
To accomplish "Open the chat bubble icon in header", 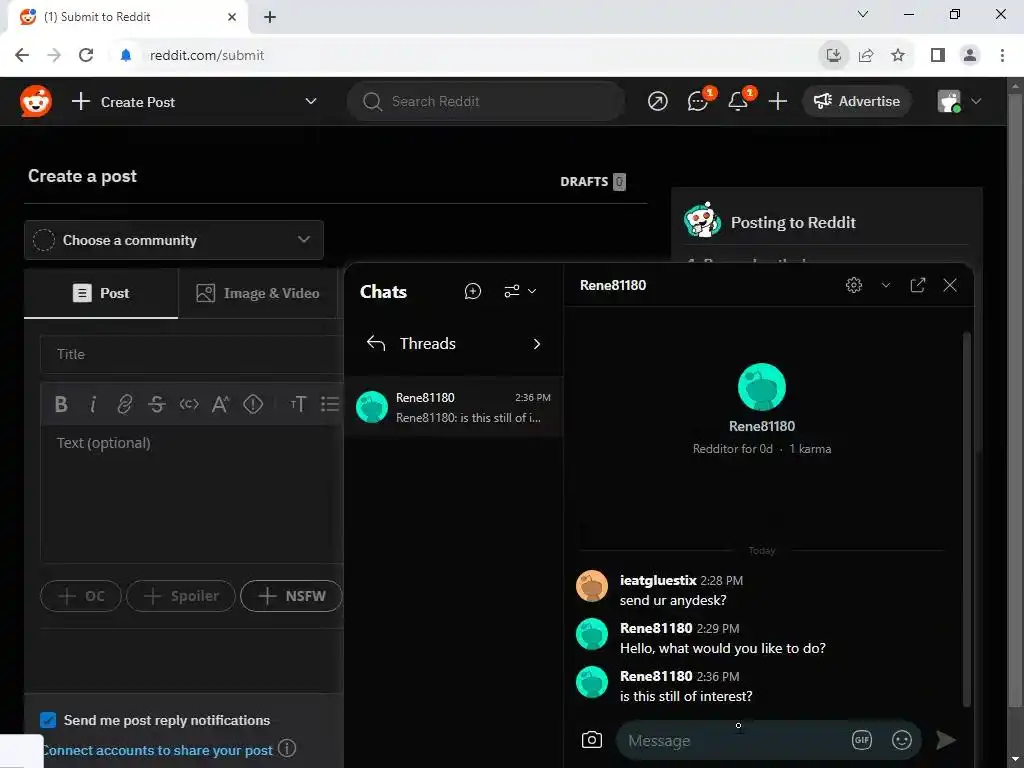I will point(697,101).
